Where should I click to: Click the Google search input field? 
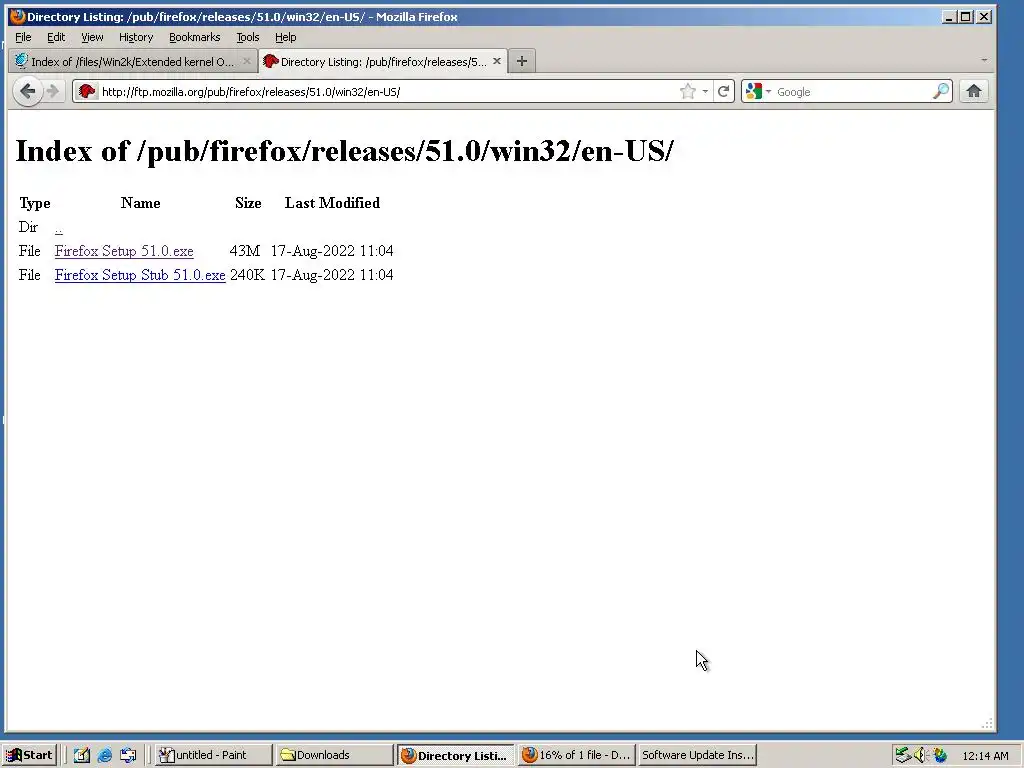tap(852, 91)
